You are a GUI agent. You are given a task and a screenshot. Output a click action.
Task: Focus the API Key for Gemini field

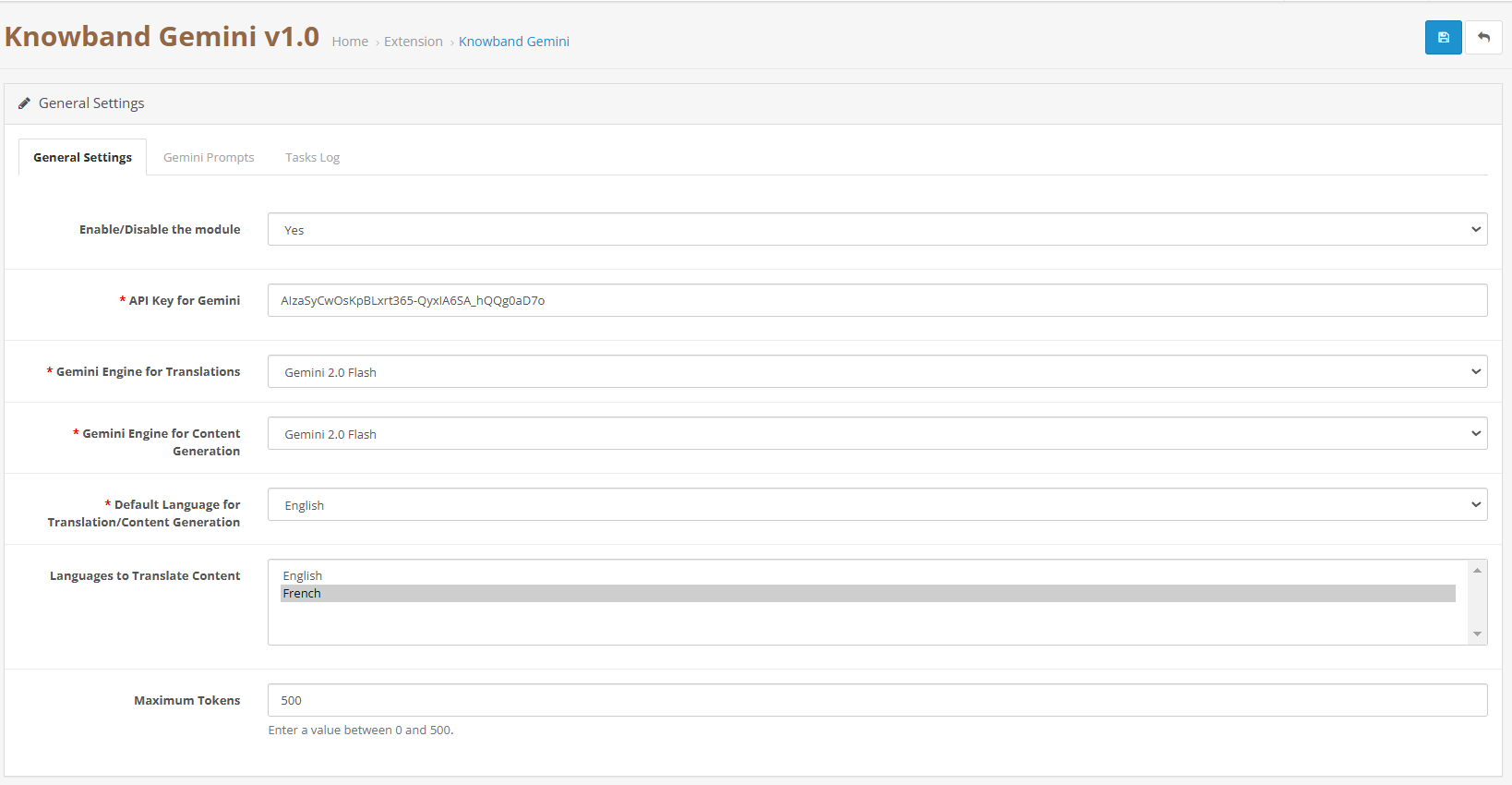877,300
